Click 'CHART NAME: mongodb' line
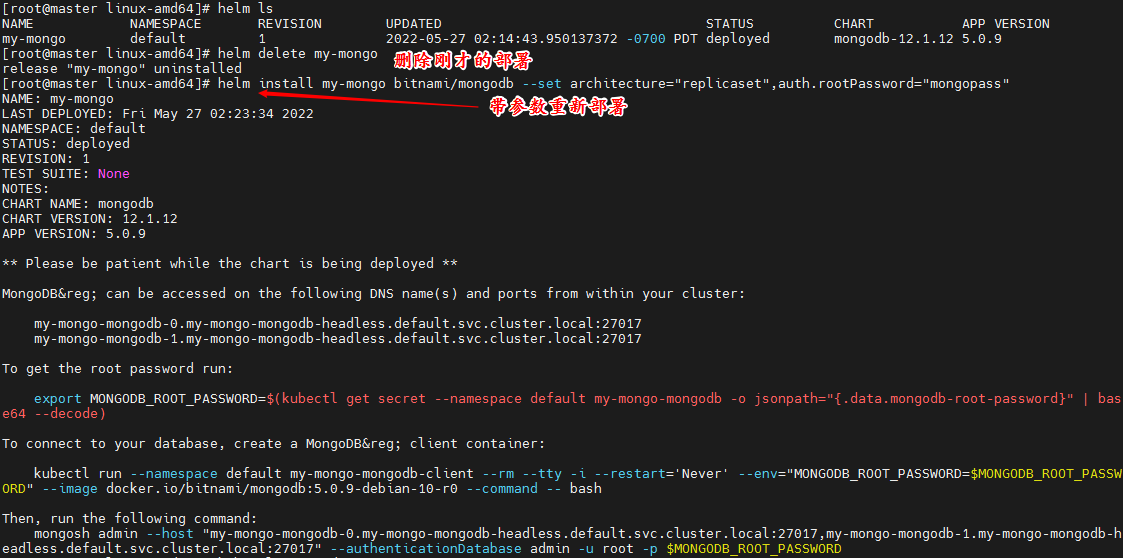Viewport: 1123px width, 558px height. coord(77,204)
